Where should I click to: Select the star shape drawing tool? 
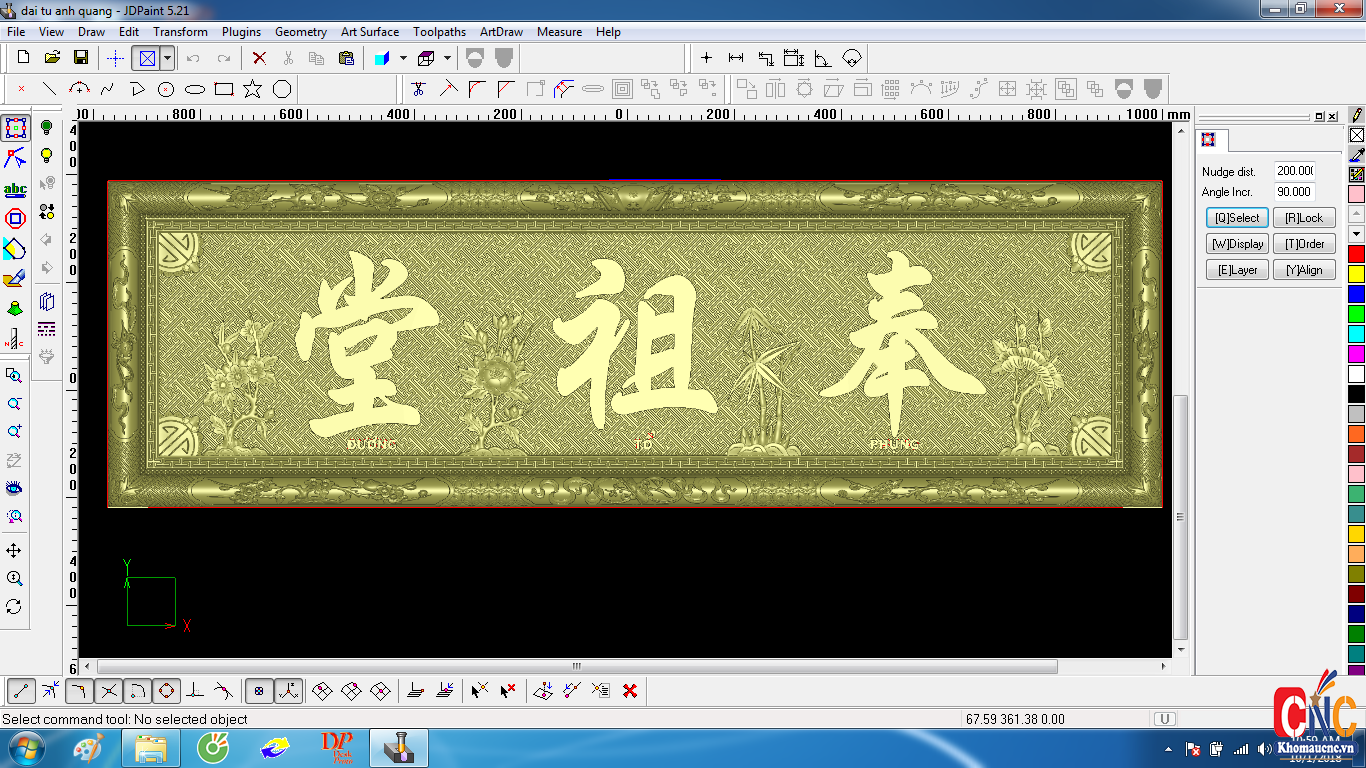pyautogui.click(x=253, y=89)
